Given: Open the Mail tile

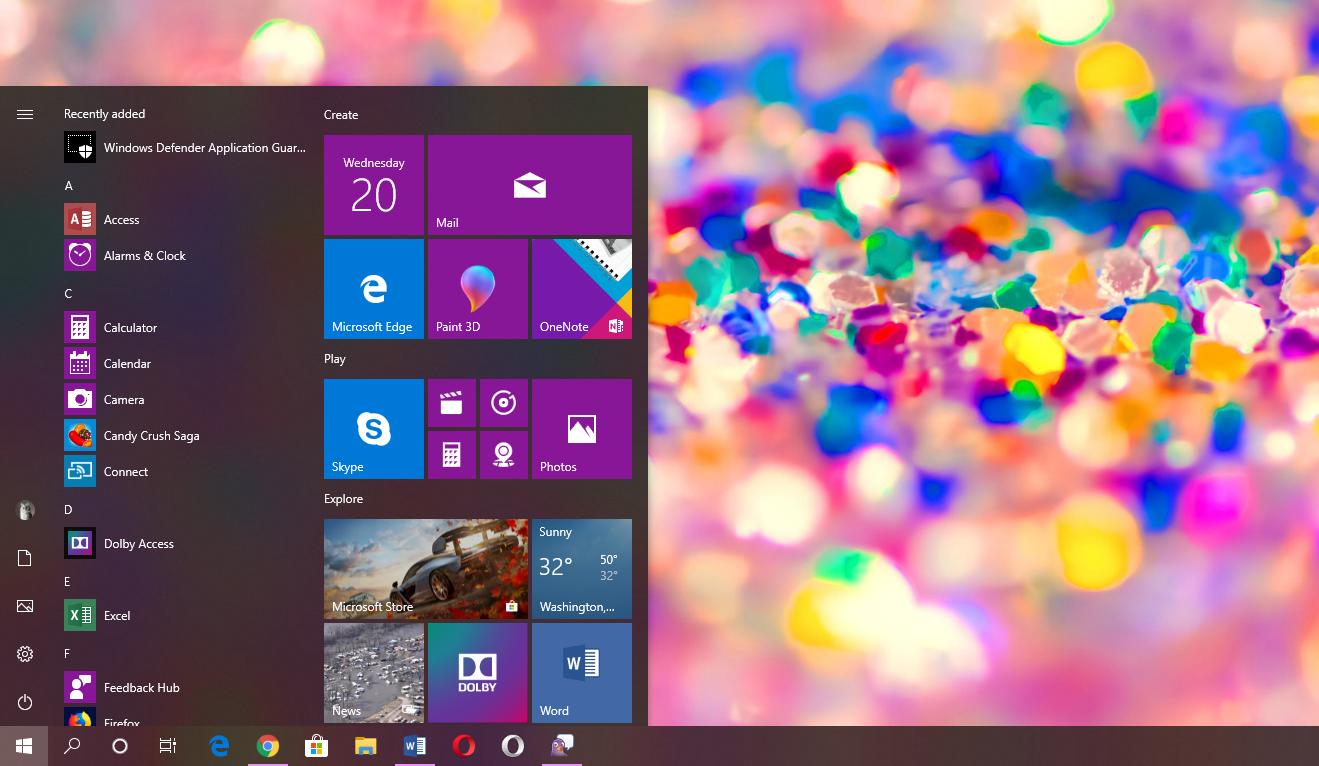Looking at the screenshot, I should pos(530,185).
